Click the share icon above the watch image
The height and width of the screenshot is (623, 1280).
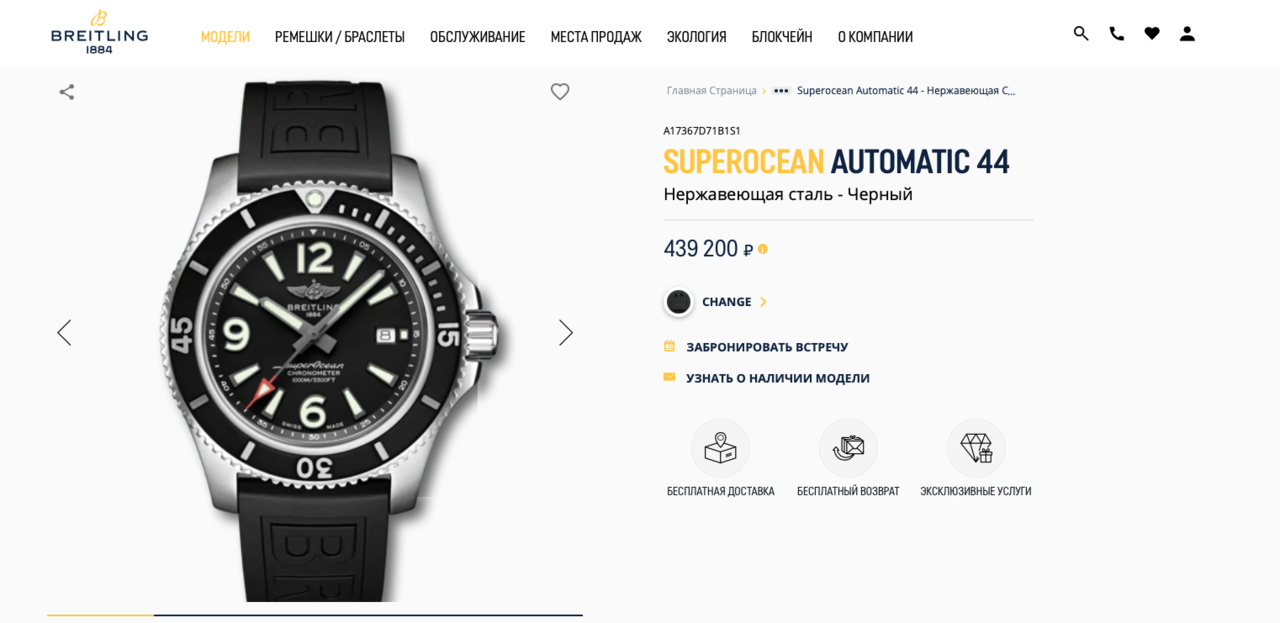point(67,92)
